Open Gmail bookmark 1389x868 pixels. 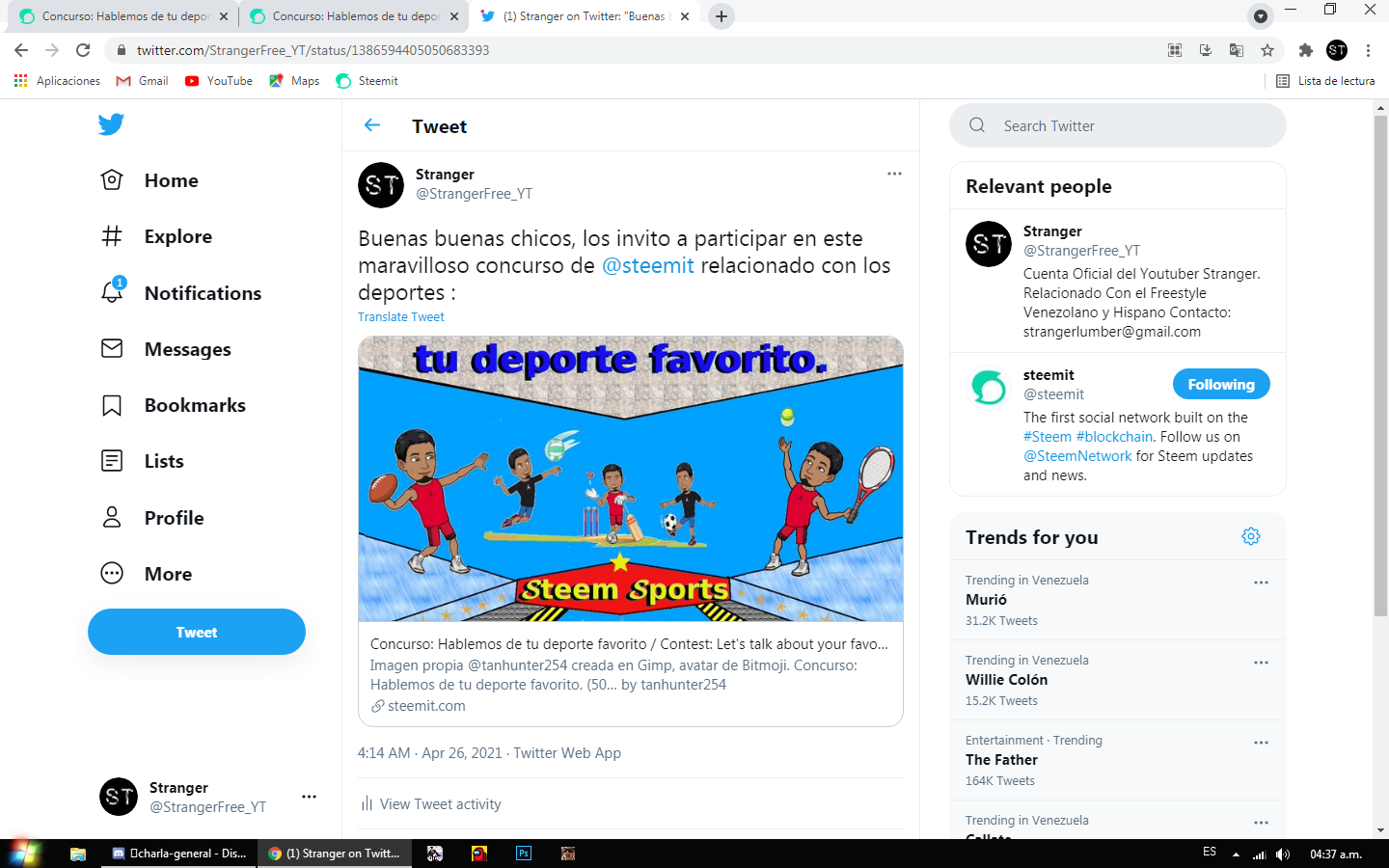142,81
